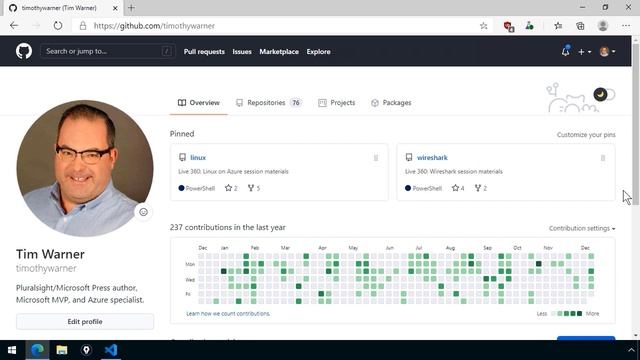This screenshot has width=640, height=360.
Task: Switch to the Overview tab
Action: pos(199,103)
